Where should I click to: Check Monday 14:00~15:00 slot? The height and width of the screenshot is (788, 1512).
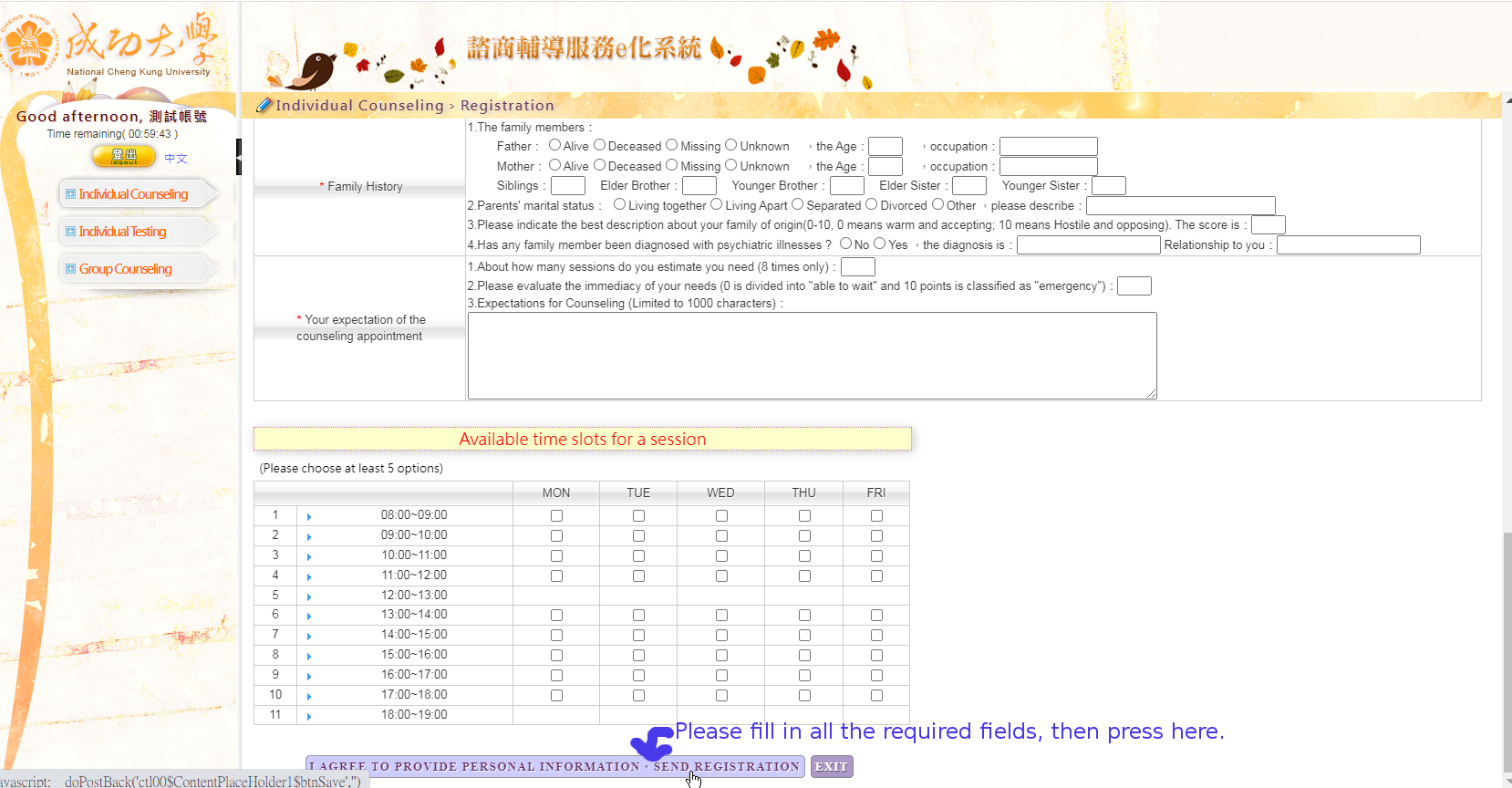[x=556, y=636]
